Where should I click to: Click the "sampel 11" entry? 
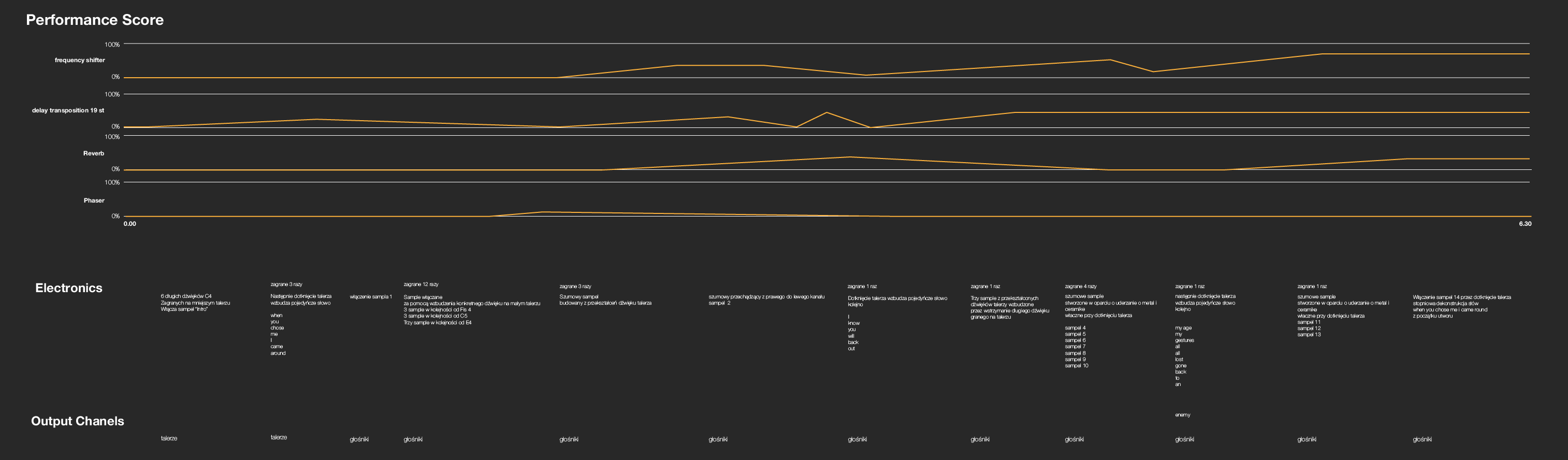coord(1309,322)
